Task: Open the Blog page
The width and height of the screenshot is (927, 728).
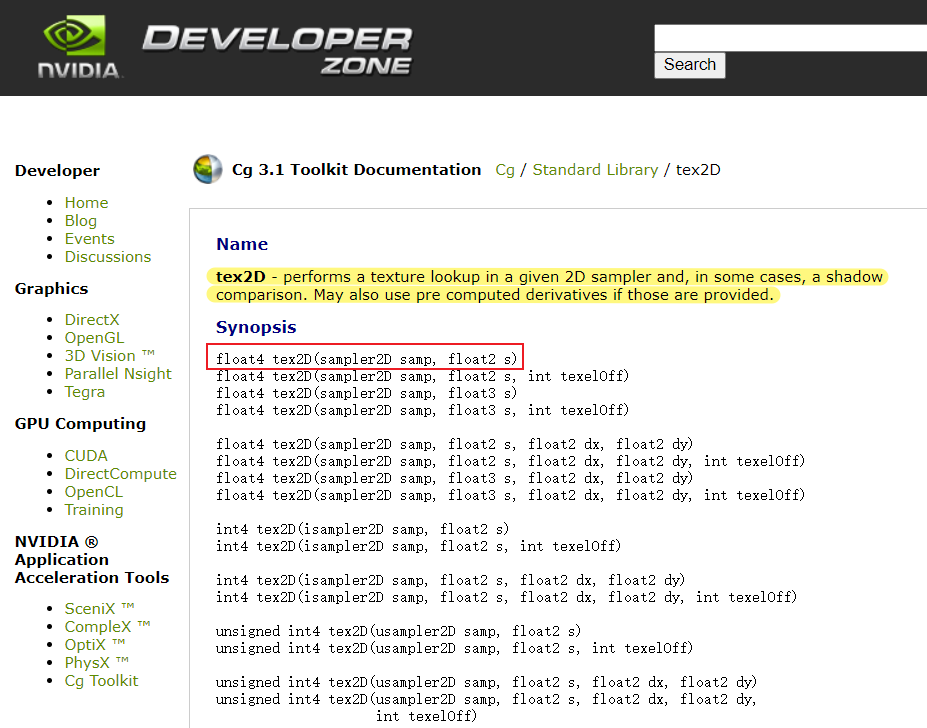Action: pyautogui.click(x=80, y=220)
